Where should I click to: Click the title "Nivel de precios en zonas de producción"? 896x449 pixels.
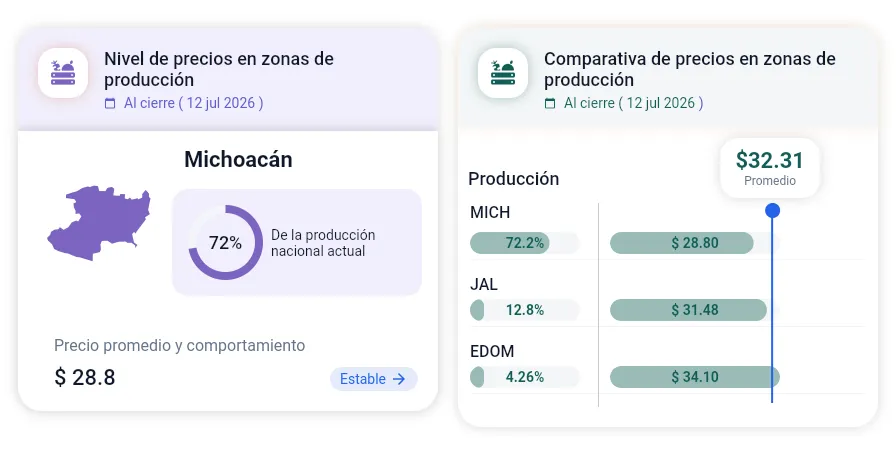219,69
